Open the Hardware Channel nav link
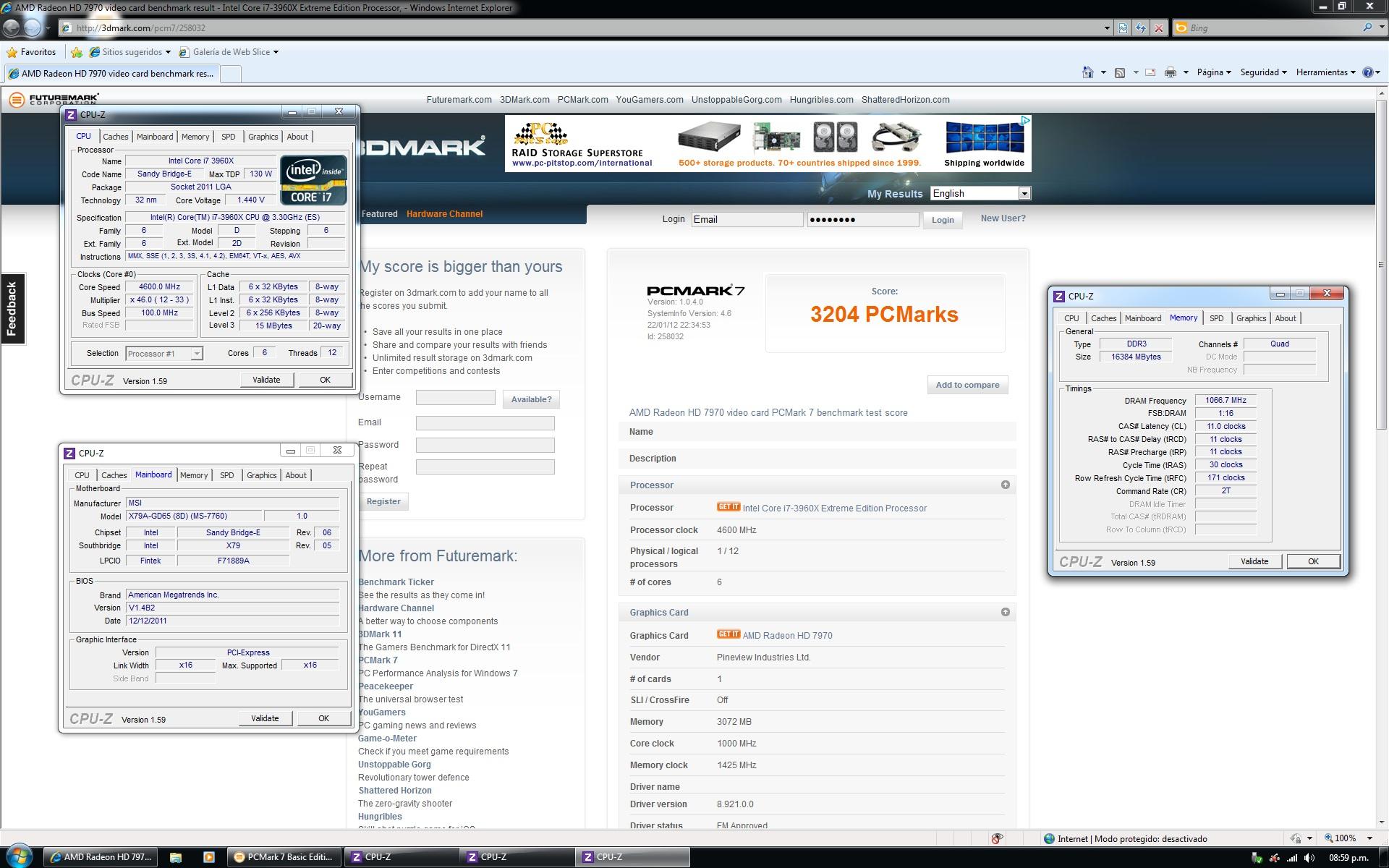Viewport: 1389px width, 868px height. 444,213
